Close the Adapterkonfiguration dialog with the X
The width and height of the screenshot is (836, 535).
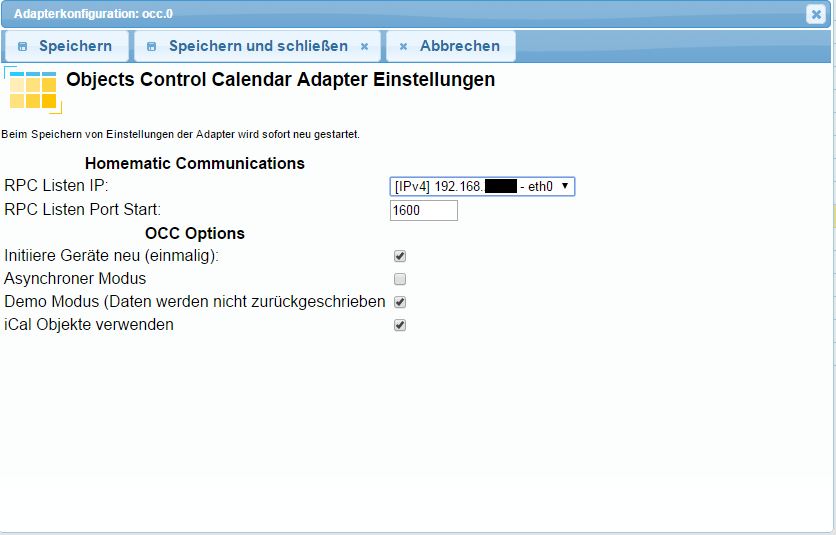[815, 14]
